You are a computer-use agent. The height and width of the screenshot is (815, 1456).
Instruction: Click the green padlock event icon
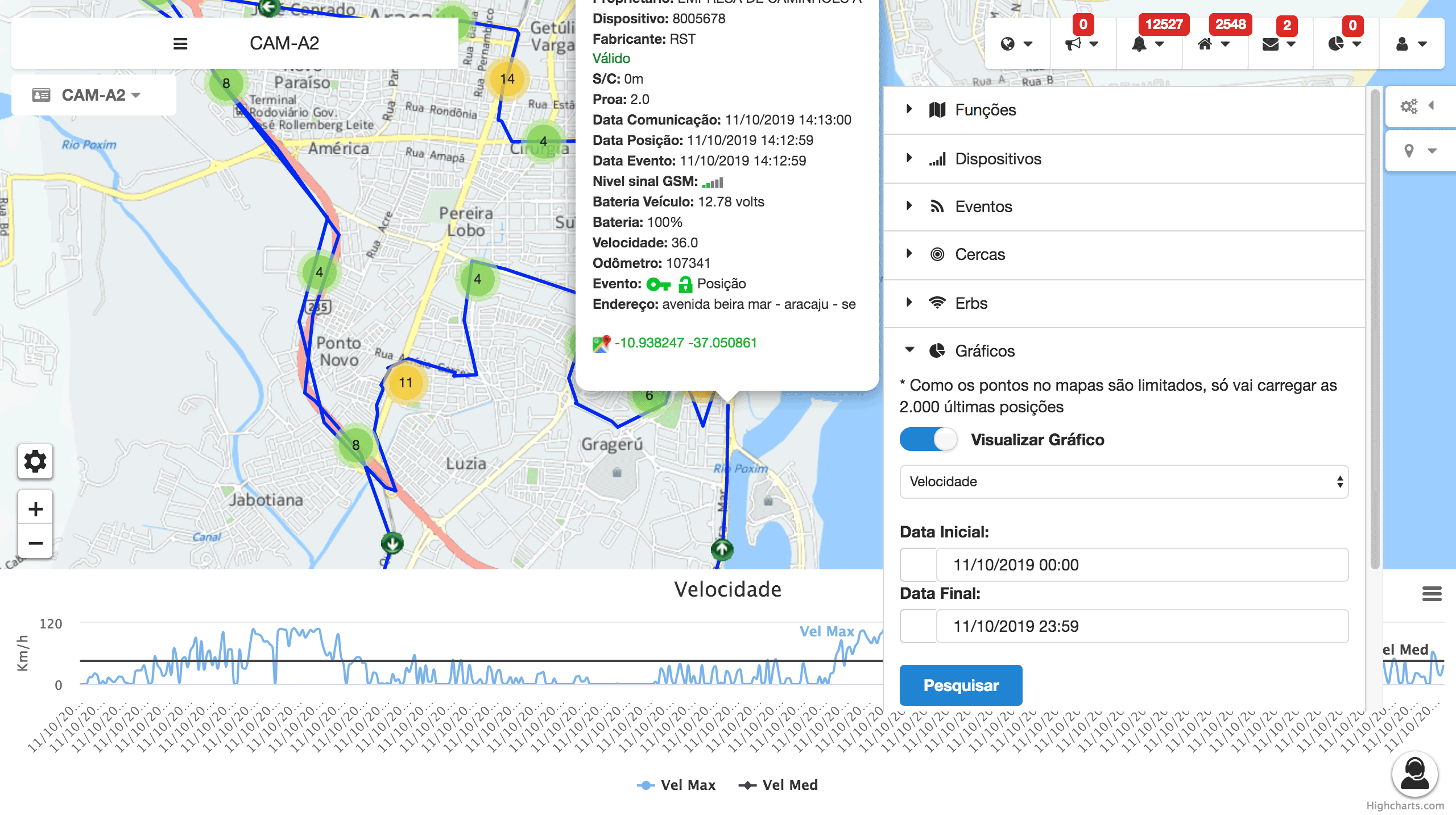pos(685,284)
